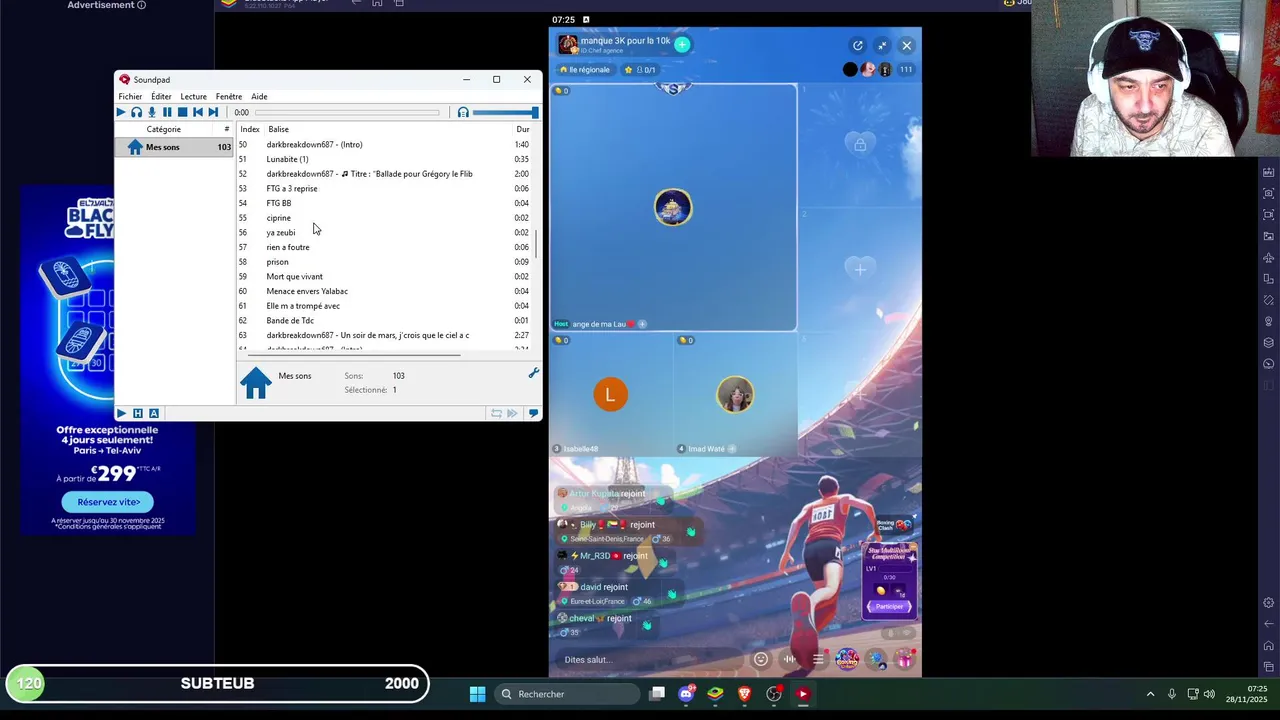Pause playback in Soundpad
The width and height of the screenshot is (1280, 720).
[x=167, y=112]
